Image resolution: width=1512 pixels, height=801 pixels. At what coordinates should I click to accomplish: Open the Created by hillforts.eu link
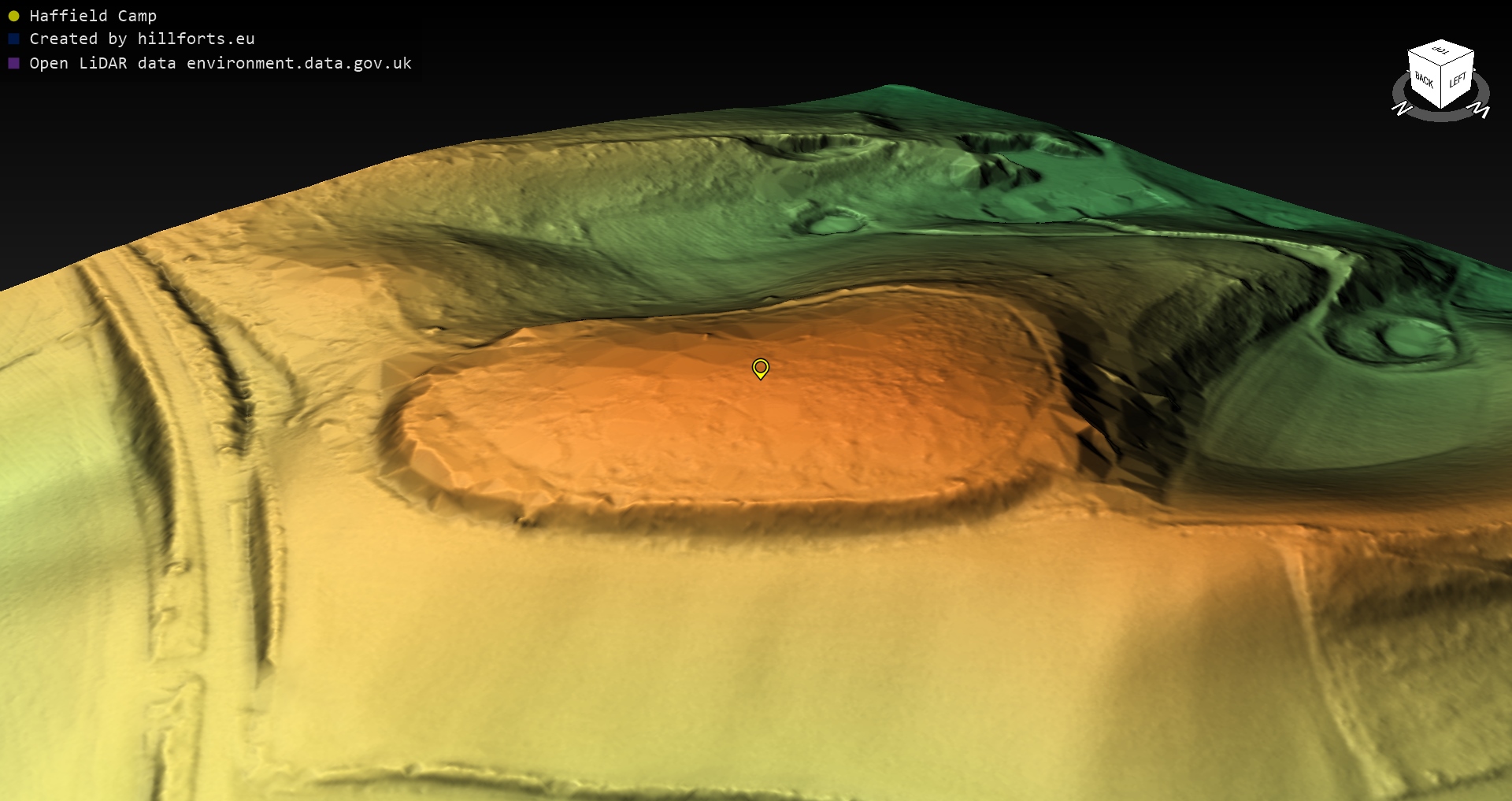tap(142, 39)
